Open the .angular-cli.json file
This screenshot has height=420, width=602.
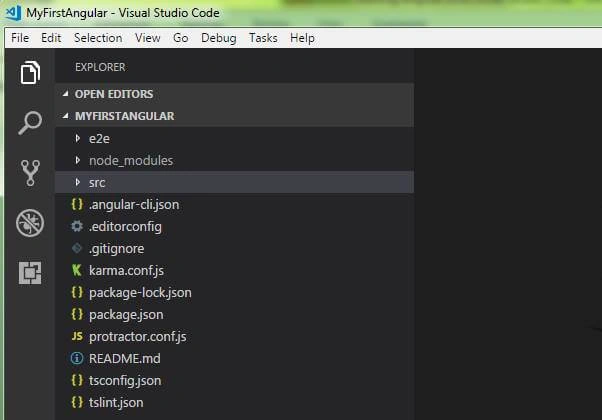(x=134, y=205)
